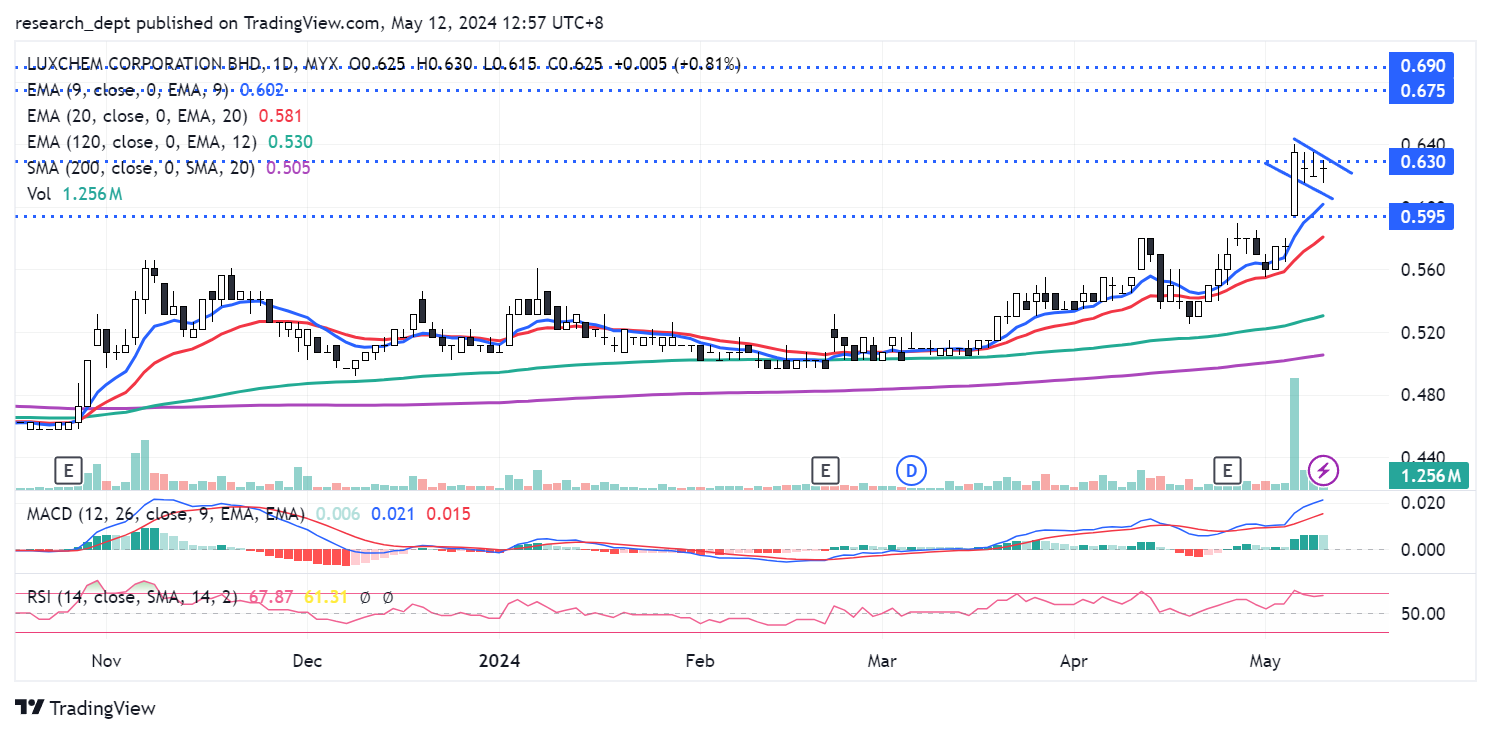Click the TradingView logo at bottom left
Screen dimensions: 1491x734
[x=86, y=708]
